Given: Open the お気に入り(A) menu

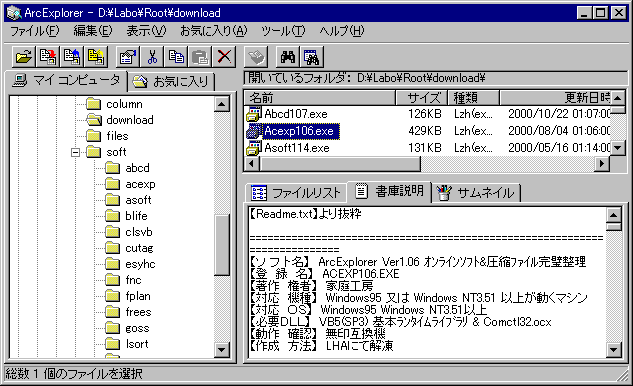Looking at the screenshot, I should coord(214,31).
